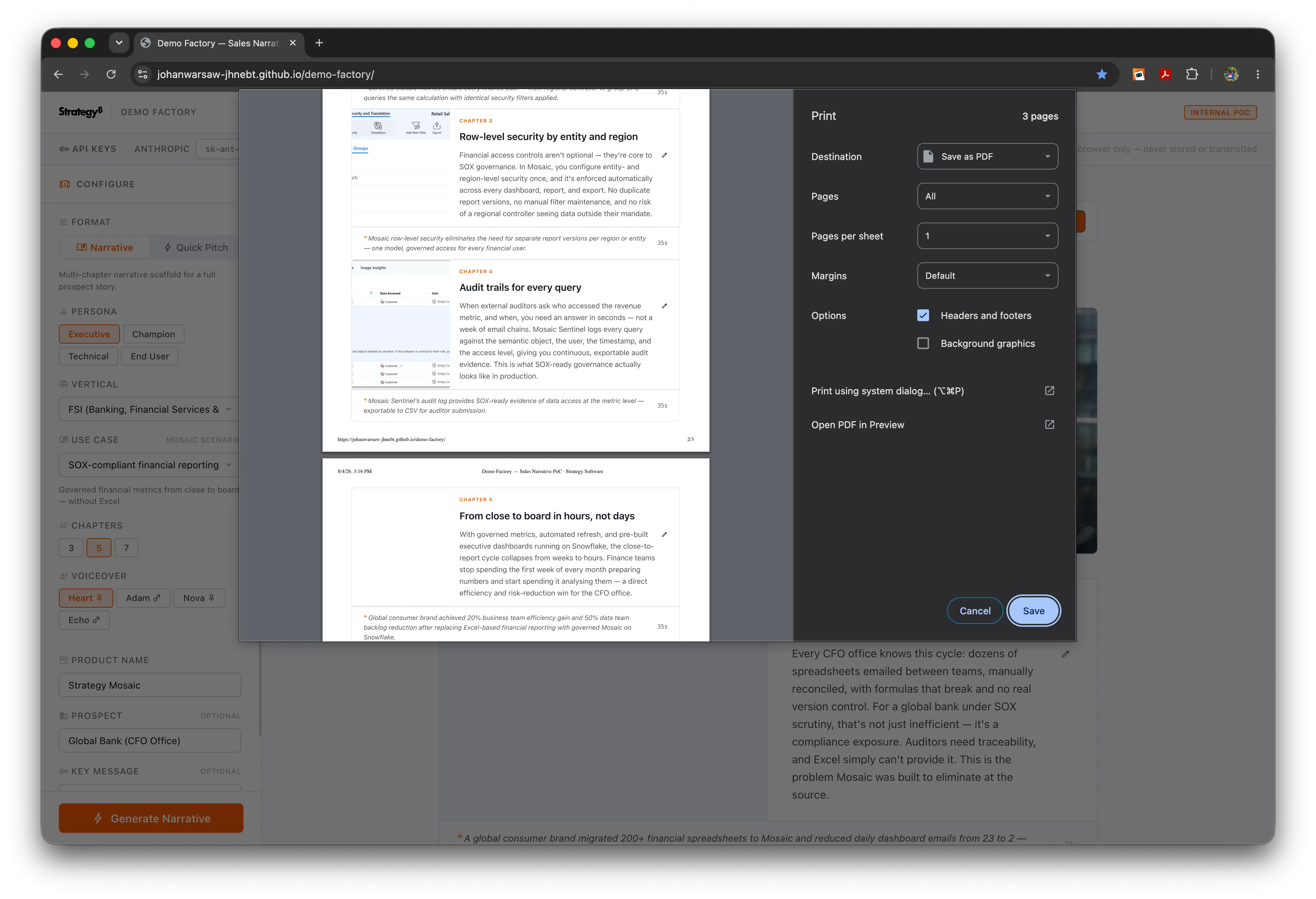Click edit pencil in Chapter 5 preview

coord(664,534)
